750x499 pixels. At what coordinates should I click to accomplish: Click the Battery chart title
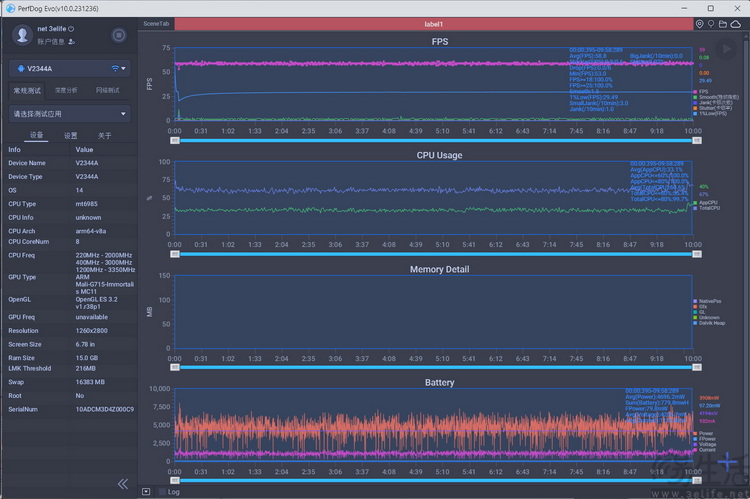click(x=439, y=383)
